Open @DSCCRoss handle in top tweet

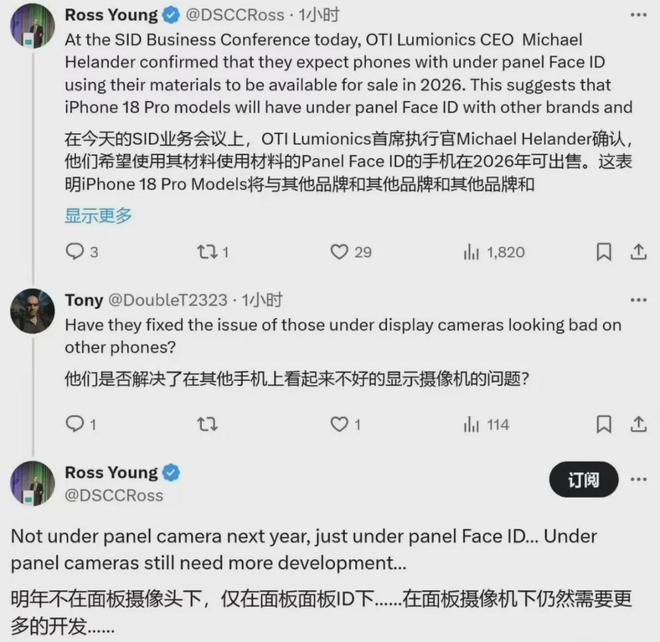[235, 15]
